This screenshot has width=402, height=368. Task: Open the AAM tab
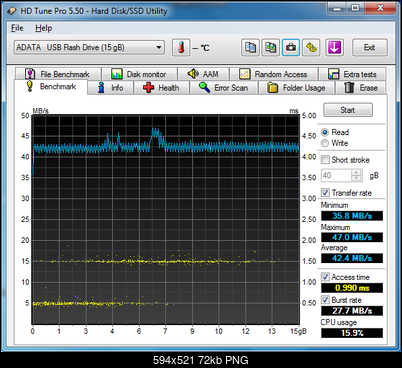coord(203,74)
